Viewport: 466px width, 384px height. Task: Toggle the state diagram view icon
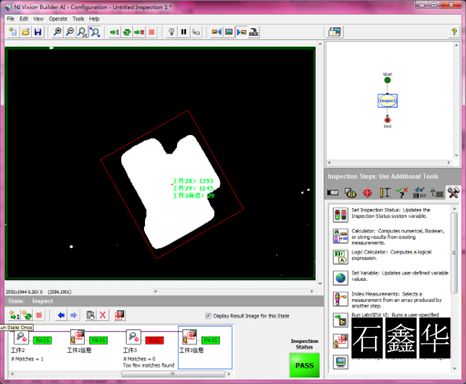point(335,32)
